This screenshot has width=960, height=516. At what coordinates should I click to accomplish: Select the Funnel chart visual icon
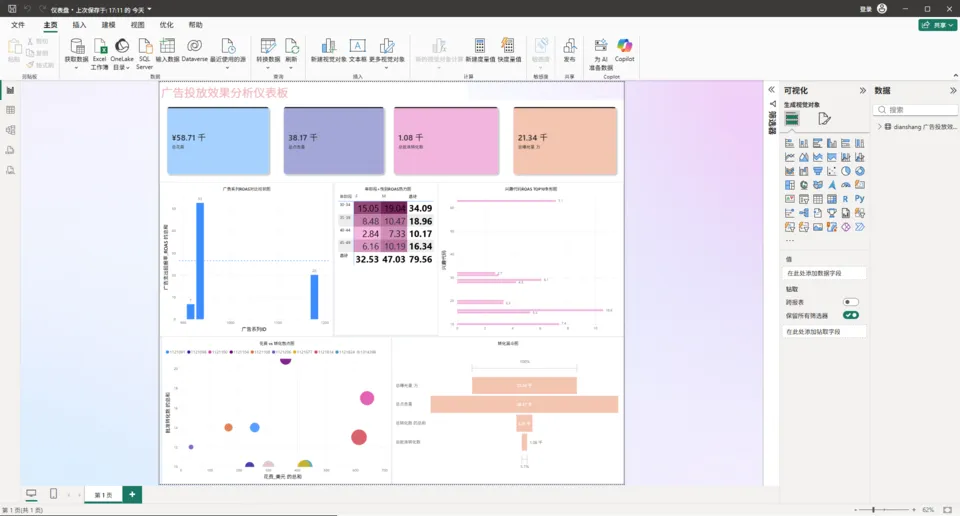[817, 171]
